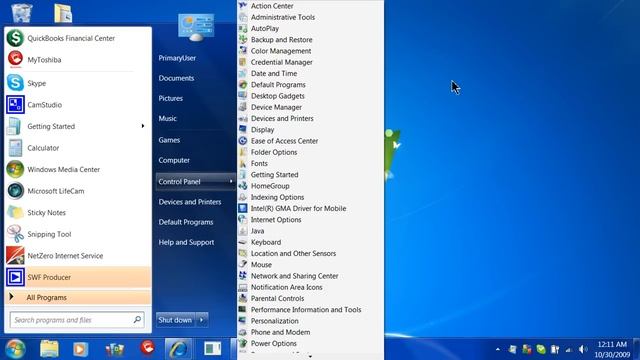Open Recycle Bin on desktop
Viewport: 640px width, 360px height.
22,12
